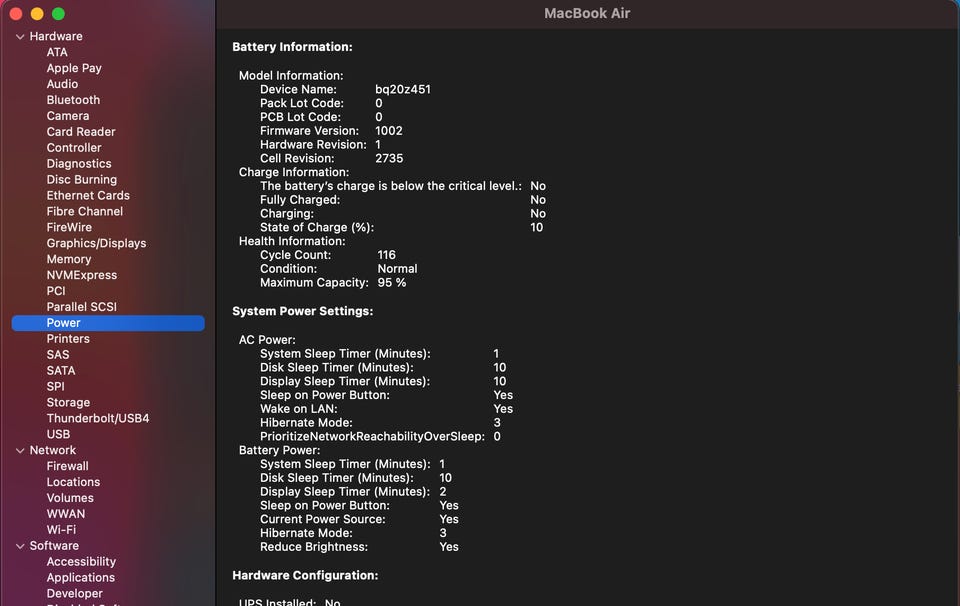Select FireWire in the sidebar
The width and height of the screenshot is (960, 606).
pyautogui.click(x=69, y=228)
